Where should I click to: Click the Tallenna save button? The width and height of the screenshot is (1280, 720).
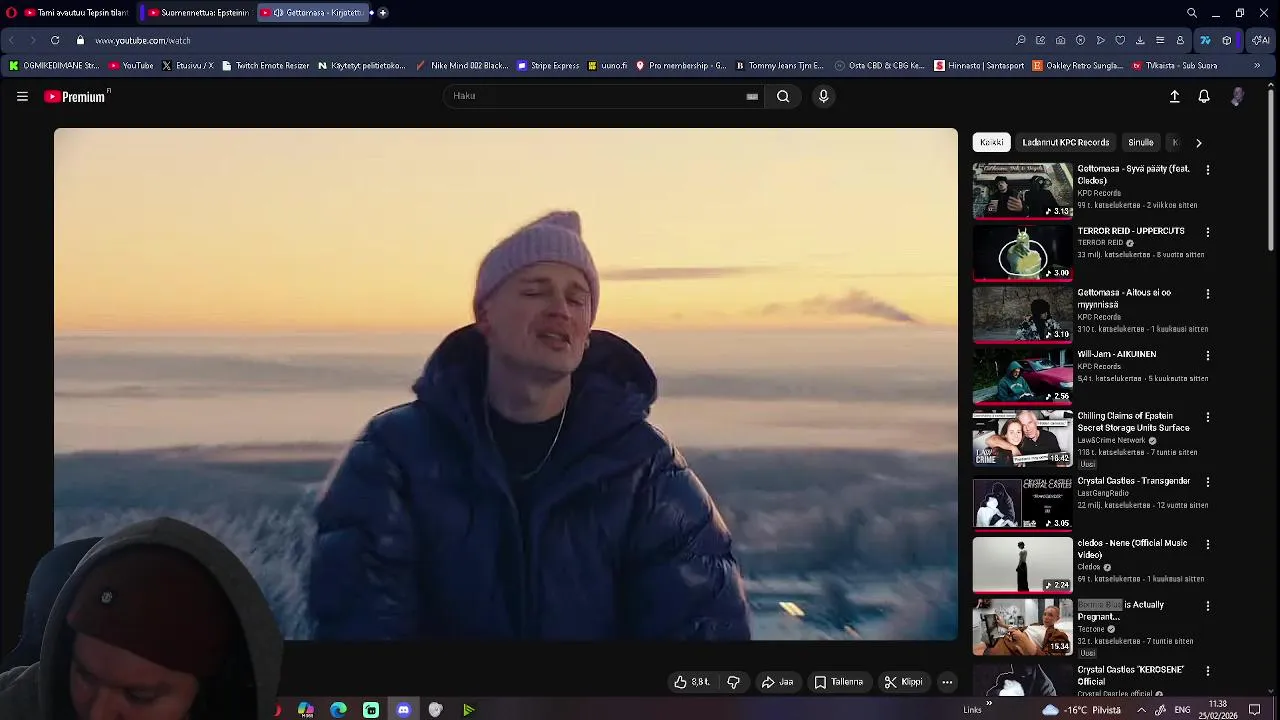tap(838, 682)
